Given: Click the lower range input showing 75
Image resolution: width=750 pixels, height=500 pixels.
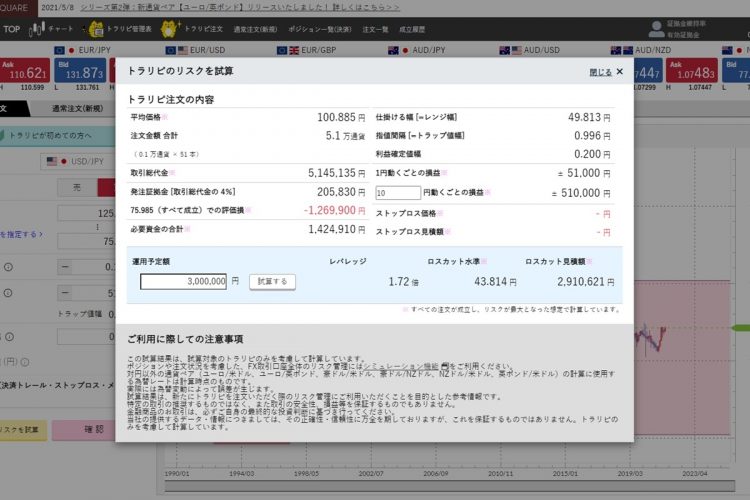Looking at the screenshot, I should [86, 241].
